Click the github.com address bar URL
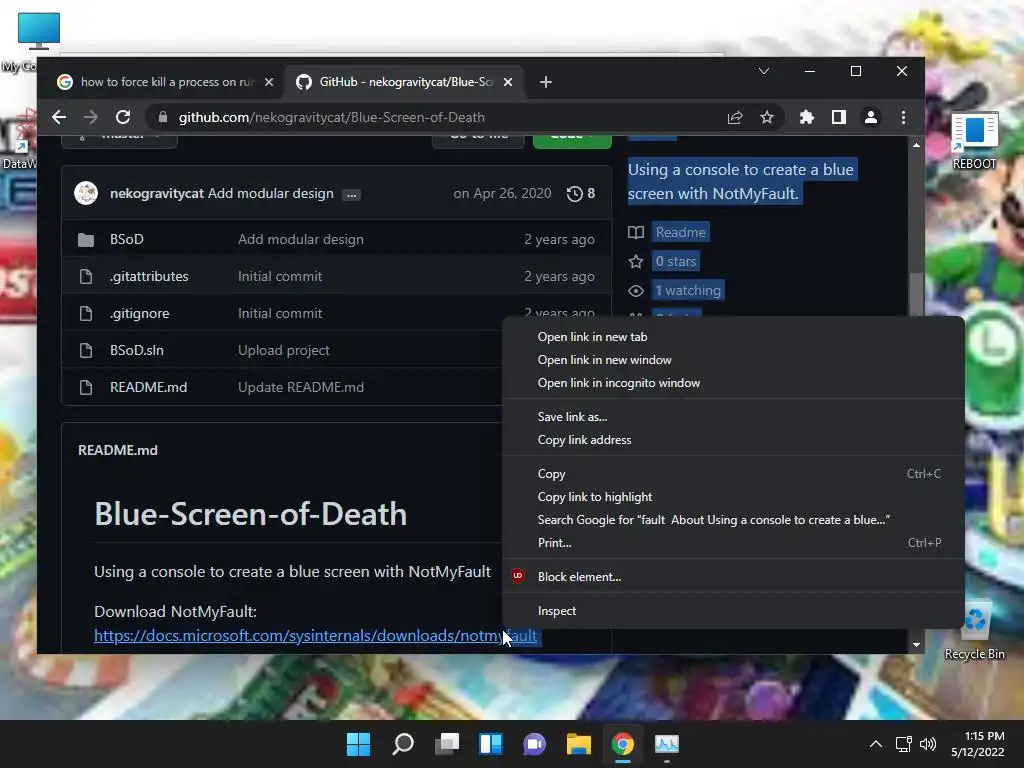The image size is (1024, 768). point(332,117)
